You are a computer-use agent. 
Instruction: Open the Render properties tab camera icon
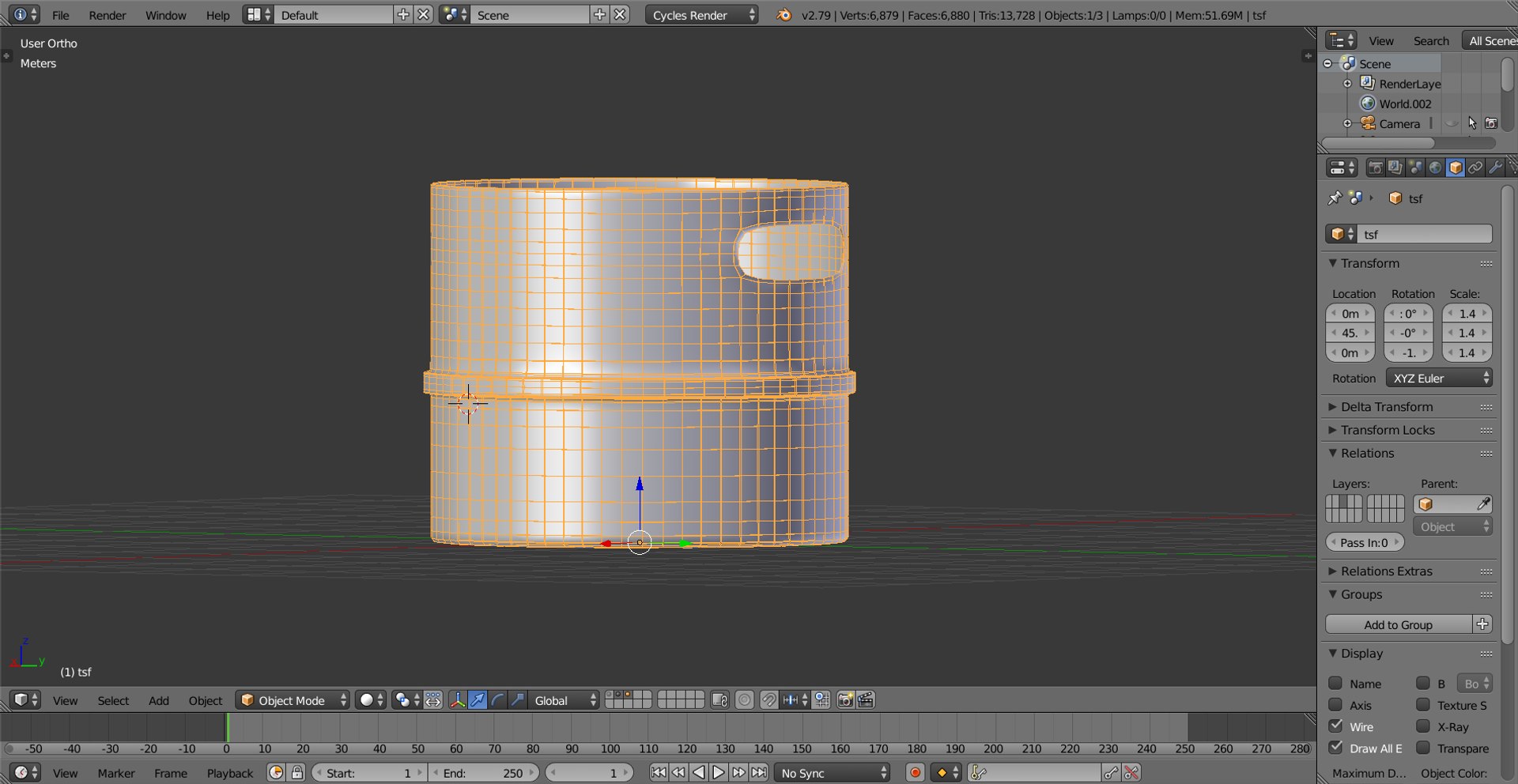pos(1376,168)
